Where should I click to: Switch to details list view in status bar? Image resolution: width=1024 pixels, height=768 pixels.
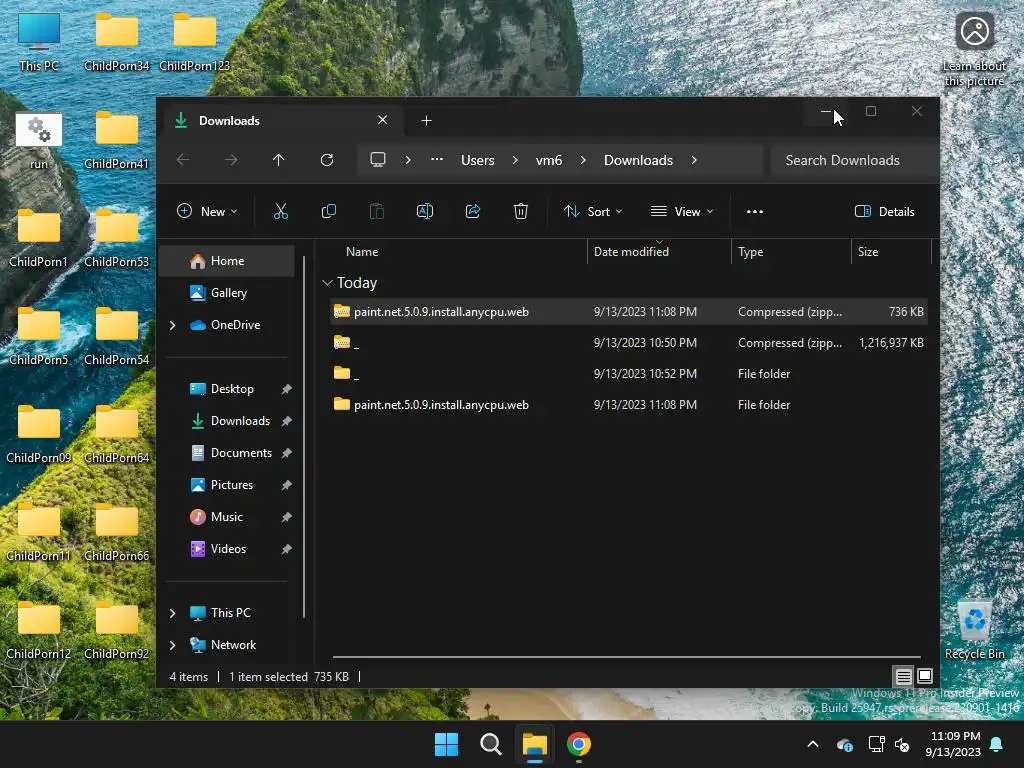point(903,677)
